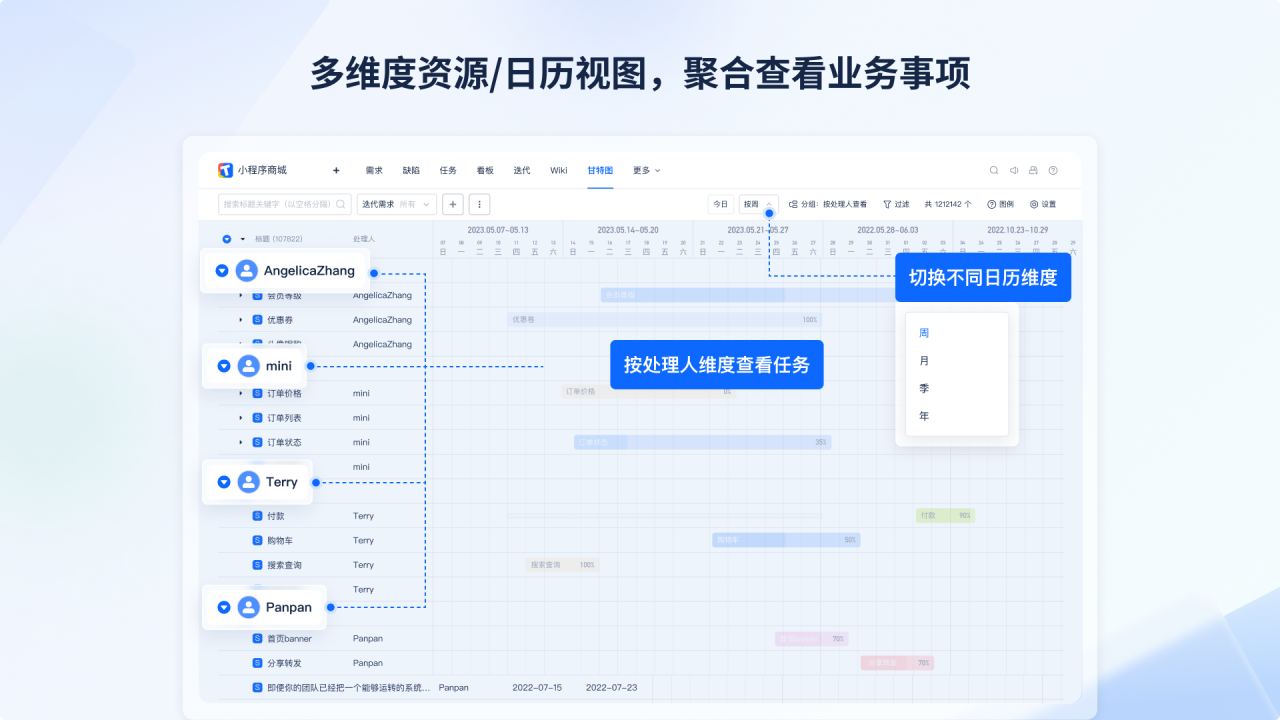Viewport: 1280px width, 720px height.
Task: Open the 更多 menu in navigation
Action: 646,170
